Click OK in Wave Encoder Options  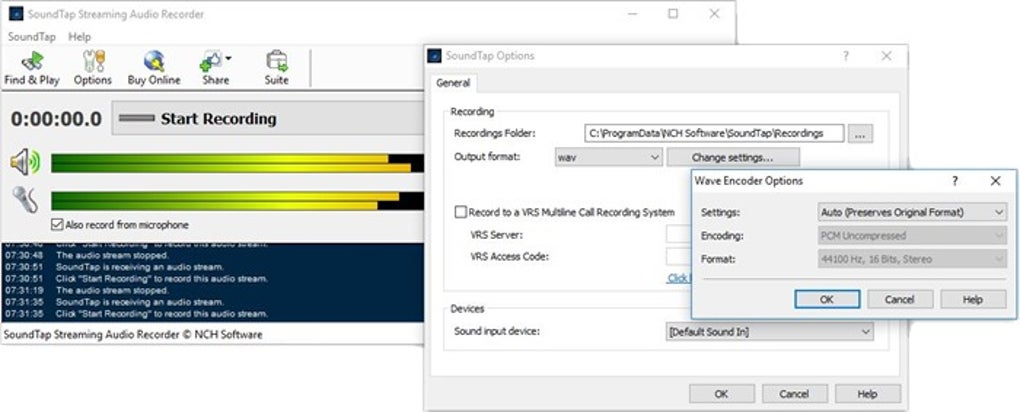826,299
